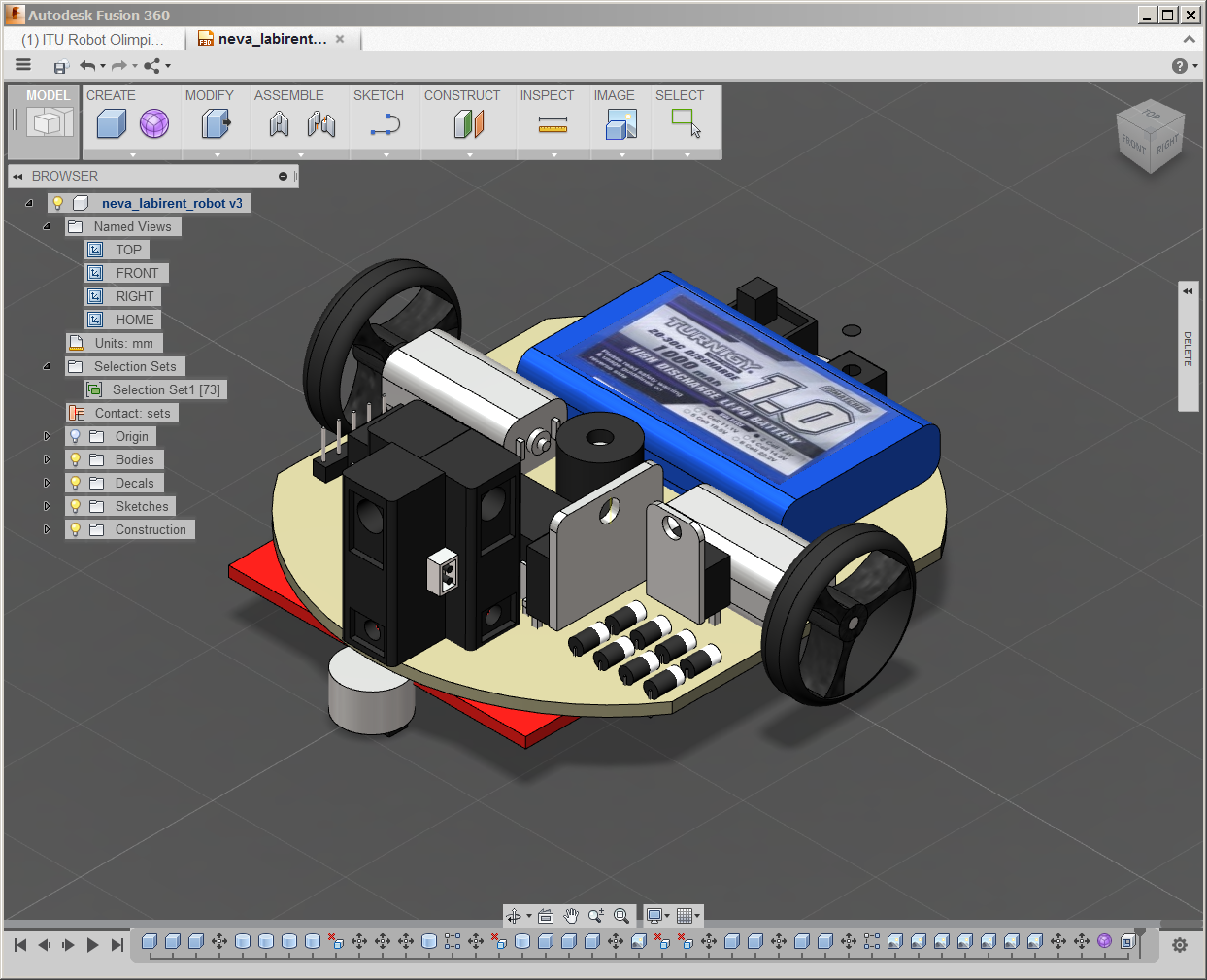Open the CREATE panel dropdown arrow
Image resolution: width=1207 pixels, height=980 pixels.
[133, 154]
